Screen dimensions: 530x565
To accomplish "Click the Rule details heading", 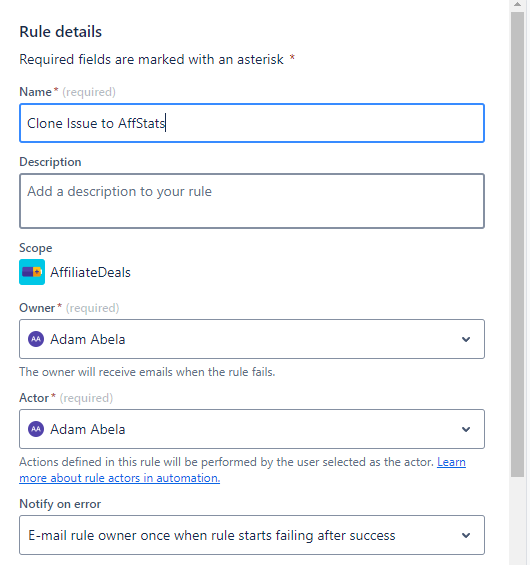I will coord(61,32).
